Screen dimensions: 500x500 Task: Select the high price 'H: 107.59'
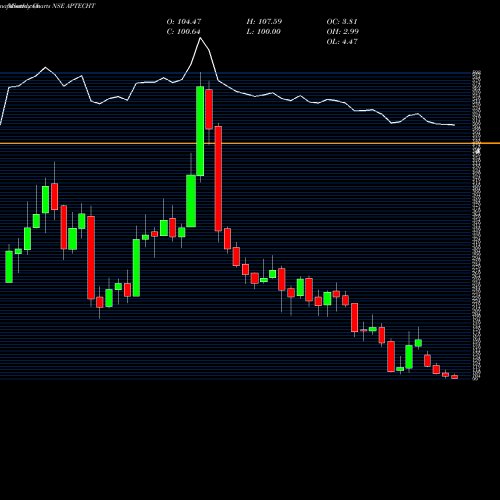click(264, 22)
